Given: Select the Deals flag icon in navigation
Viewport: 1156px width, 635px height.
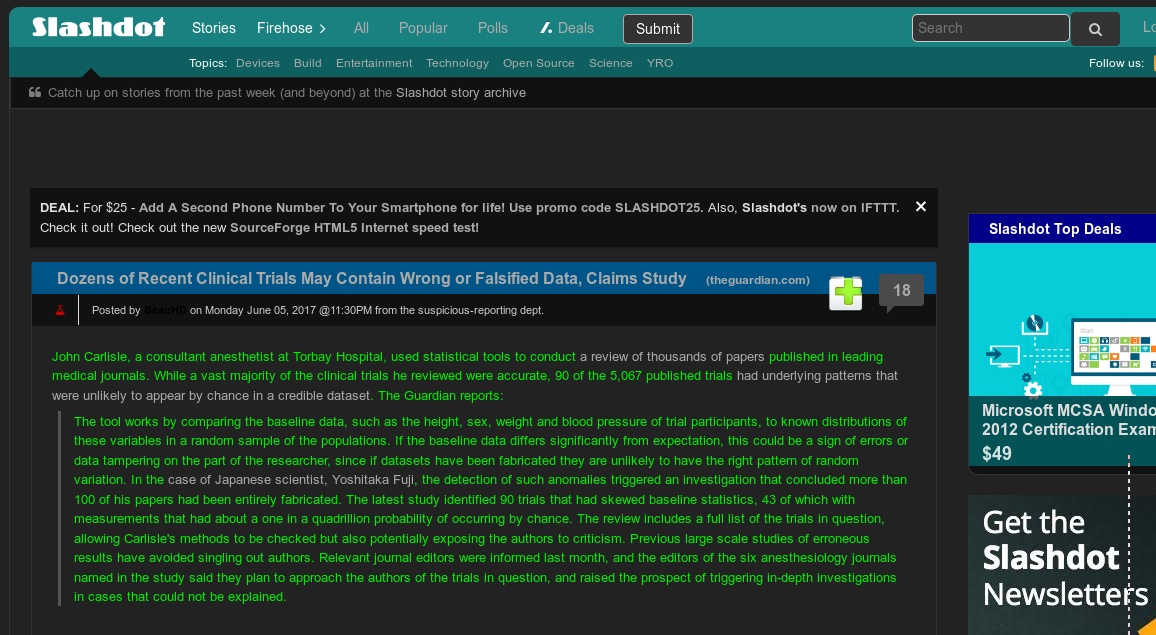Looking at the screenshot, I should pyautogui.click(x=545, y=28).
